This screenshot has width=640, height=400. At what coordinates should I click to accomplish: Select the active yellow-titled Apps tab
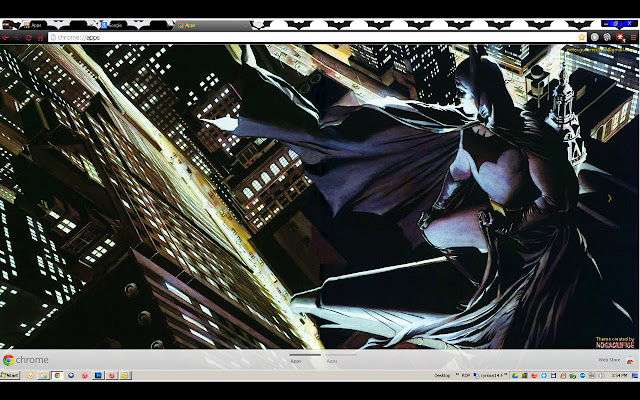(212, 25)
